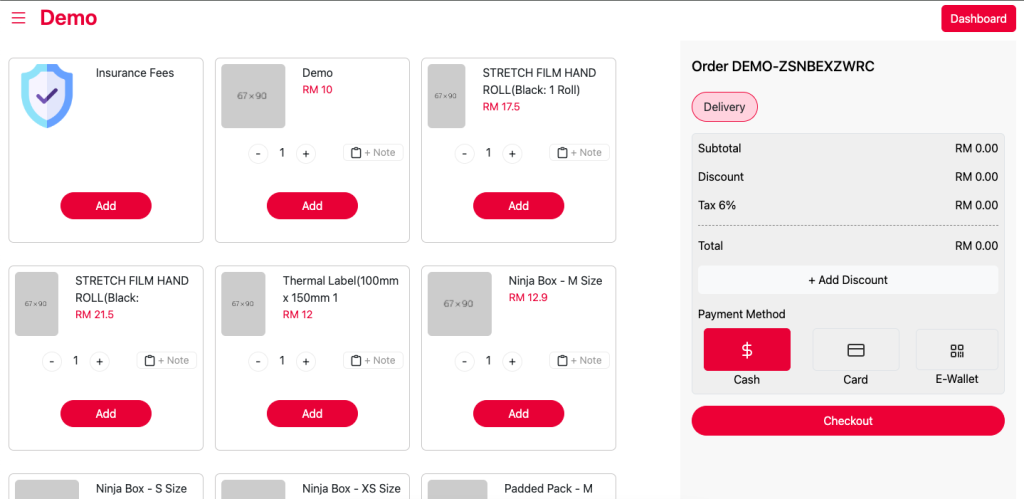Choose the Card payment icon
This screenshot has height=499, width=1024.
coord(856,349)
